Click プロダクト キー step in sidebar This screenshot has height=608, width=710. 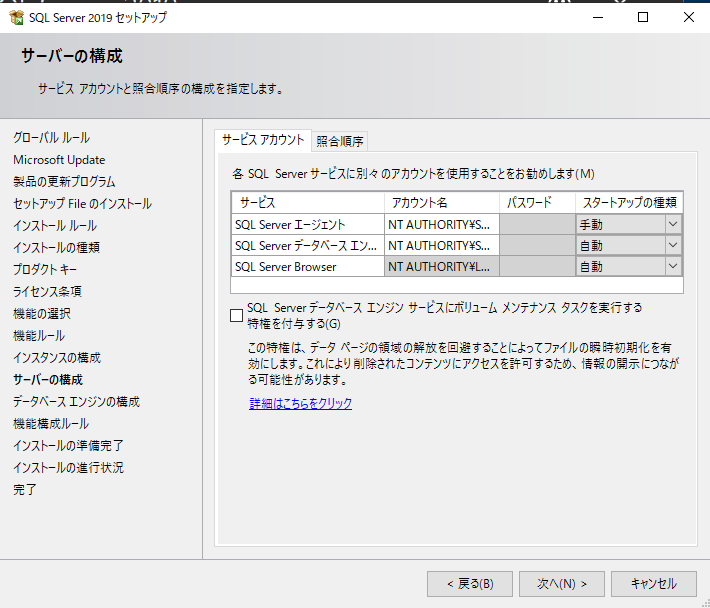(45, 269)
